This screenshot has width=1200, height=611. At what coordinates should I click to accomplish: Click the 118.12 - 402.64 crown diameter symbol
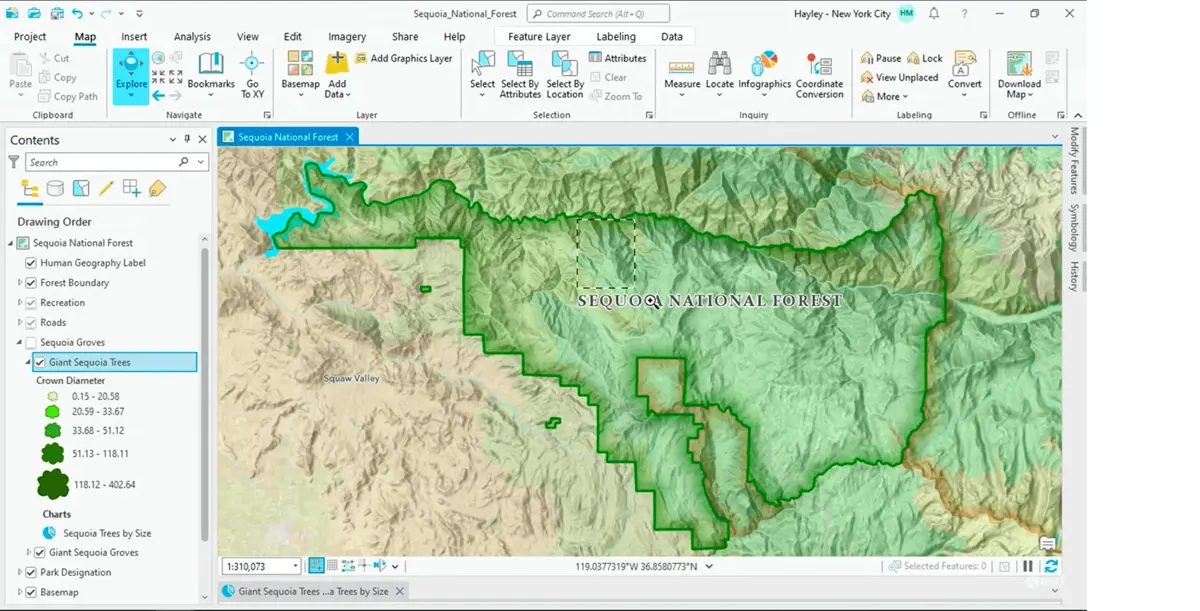[x=53, y=484]
